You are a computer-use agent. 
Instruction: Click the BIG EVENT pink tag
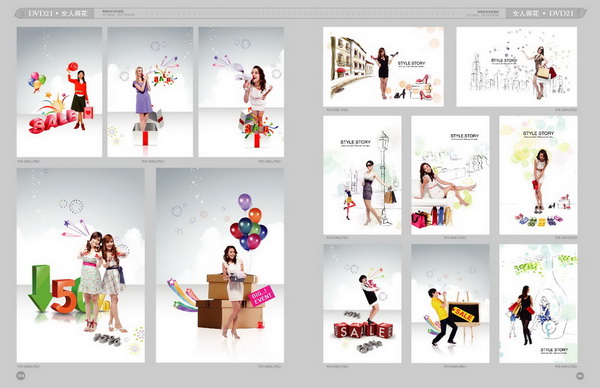coord(262,296)
